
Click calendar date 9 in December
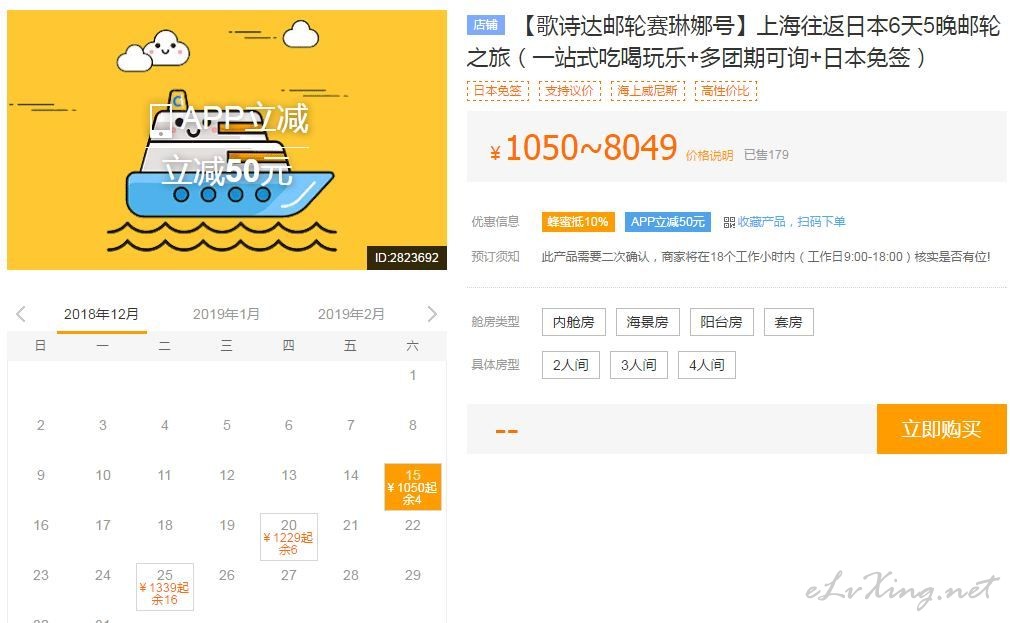point(41,475)
